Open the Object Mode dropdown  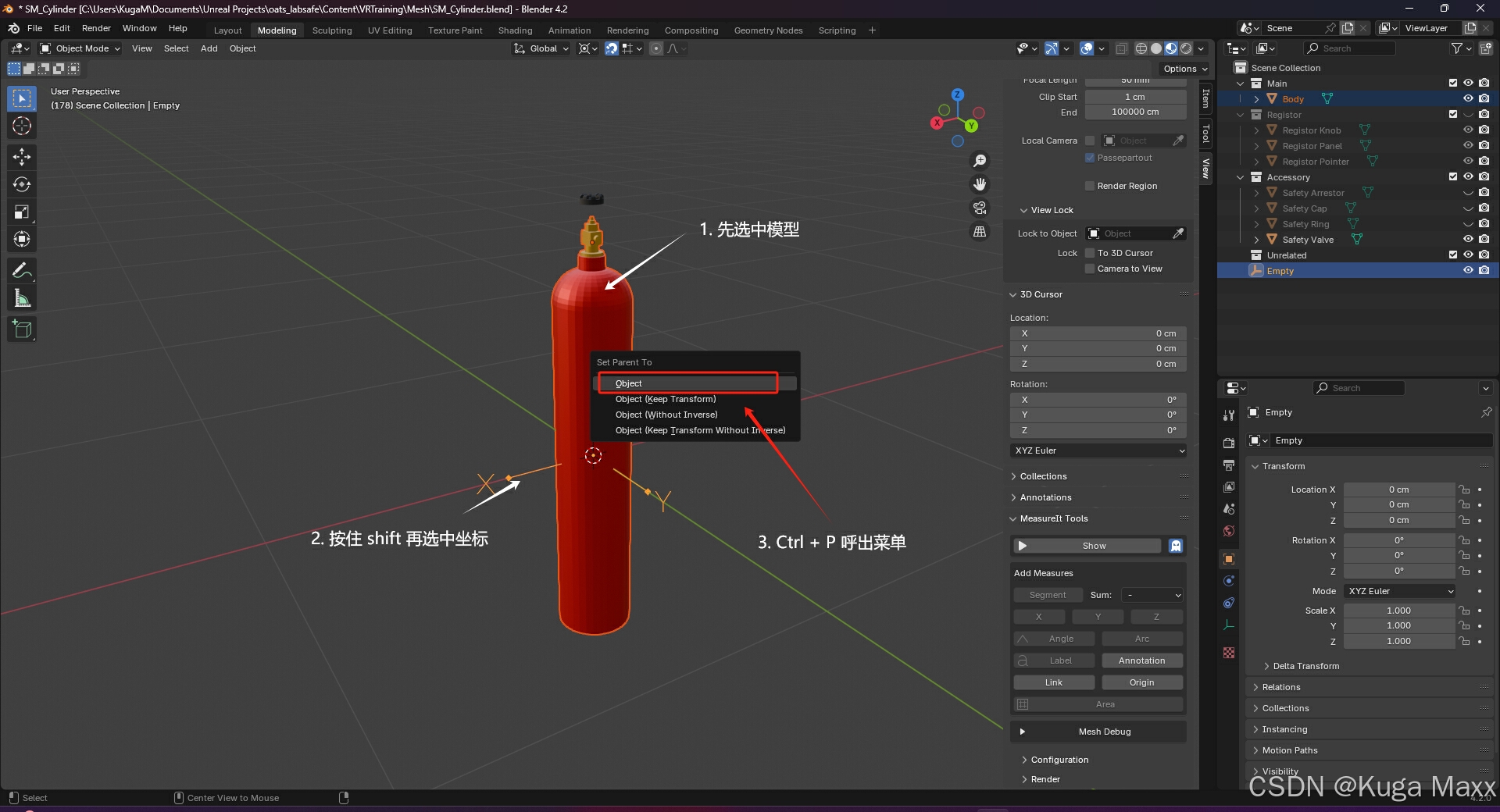(80, 48)
